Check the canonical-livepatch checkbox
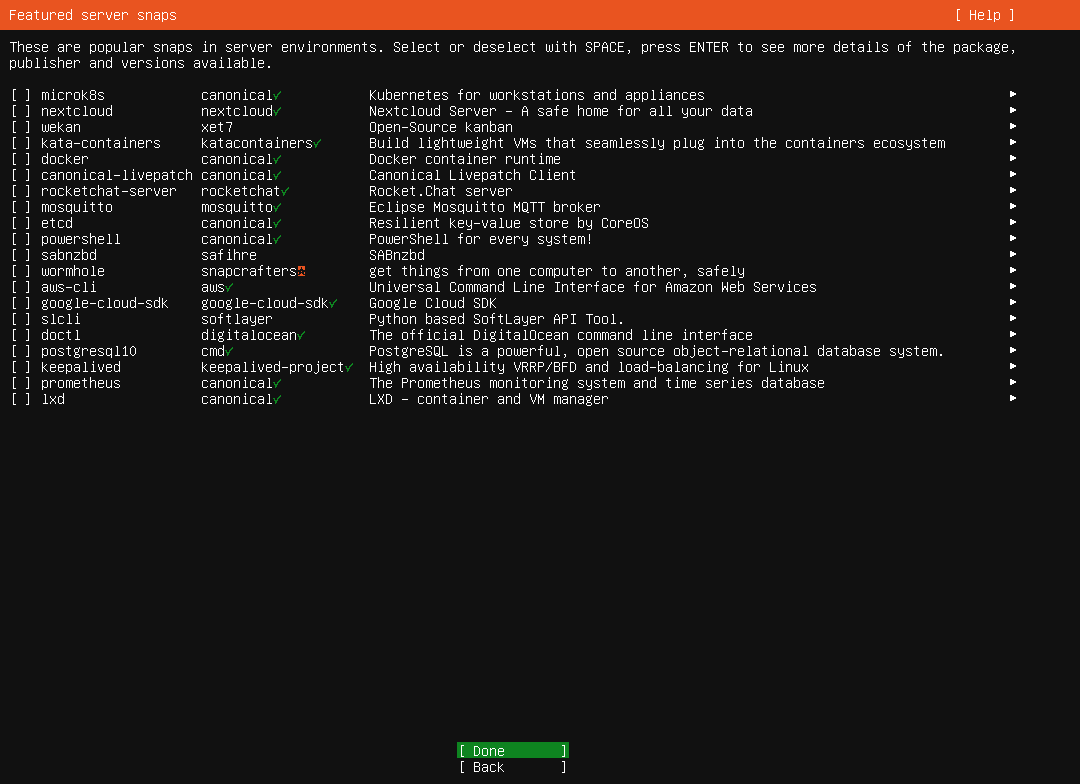1080x784 pixels. click(21, 175)
